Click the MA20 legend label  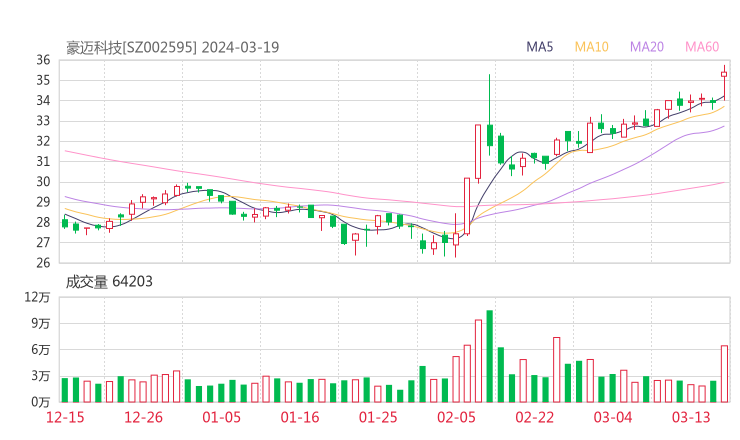647,47
